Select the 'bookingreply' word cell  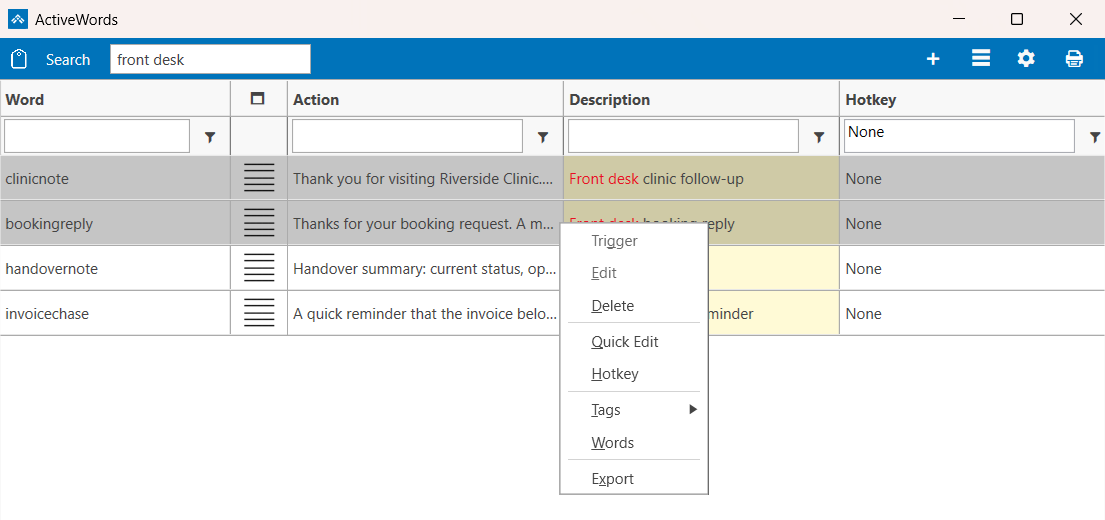[x=115, y=223]
